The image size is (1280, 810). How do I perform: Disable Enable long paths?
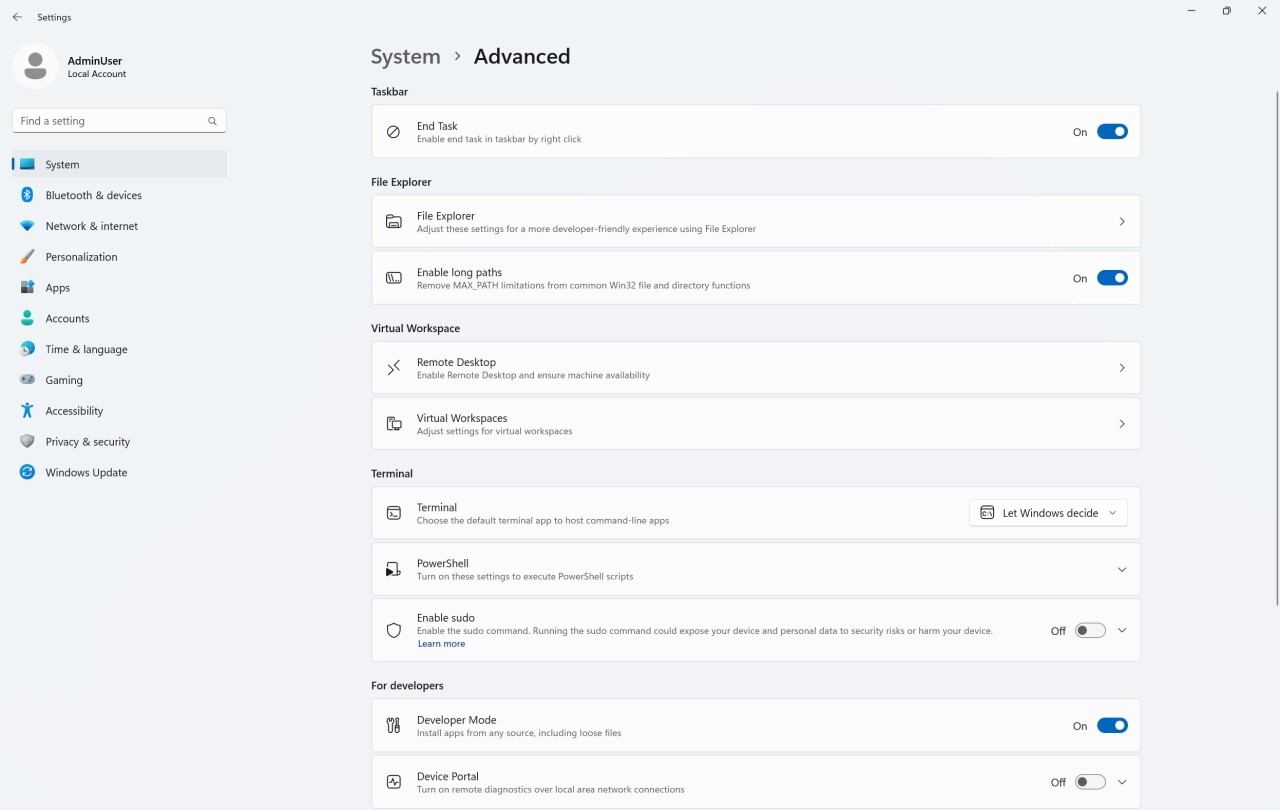tap(1112, 277)
